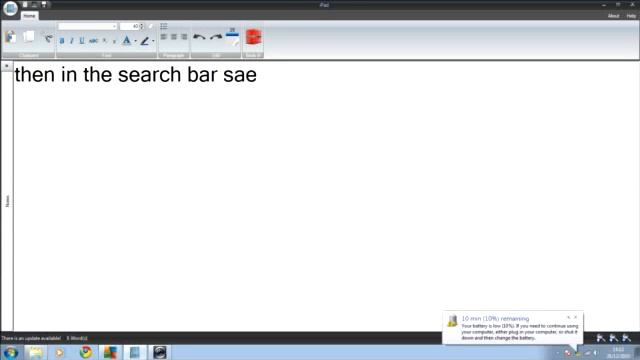Click the taskbar clock
The height and width of the screenshot is (360, 640).
618,353
